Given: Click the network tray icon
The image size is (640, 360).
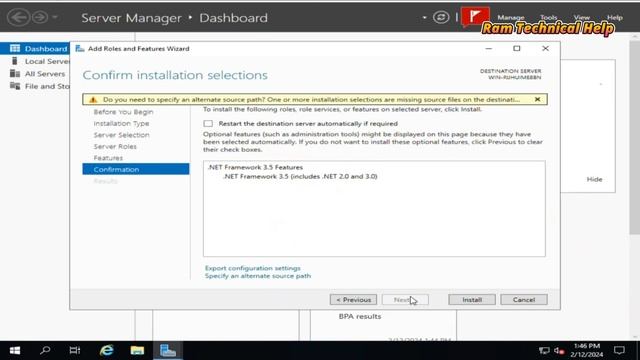Looking at the screenshot, I should [544, 350].
